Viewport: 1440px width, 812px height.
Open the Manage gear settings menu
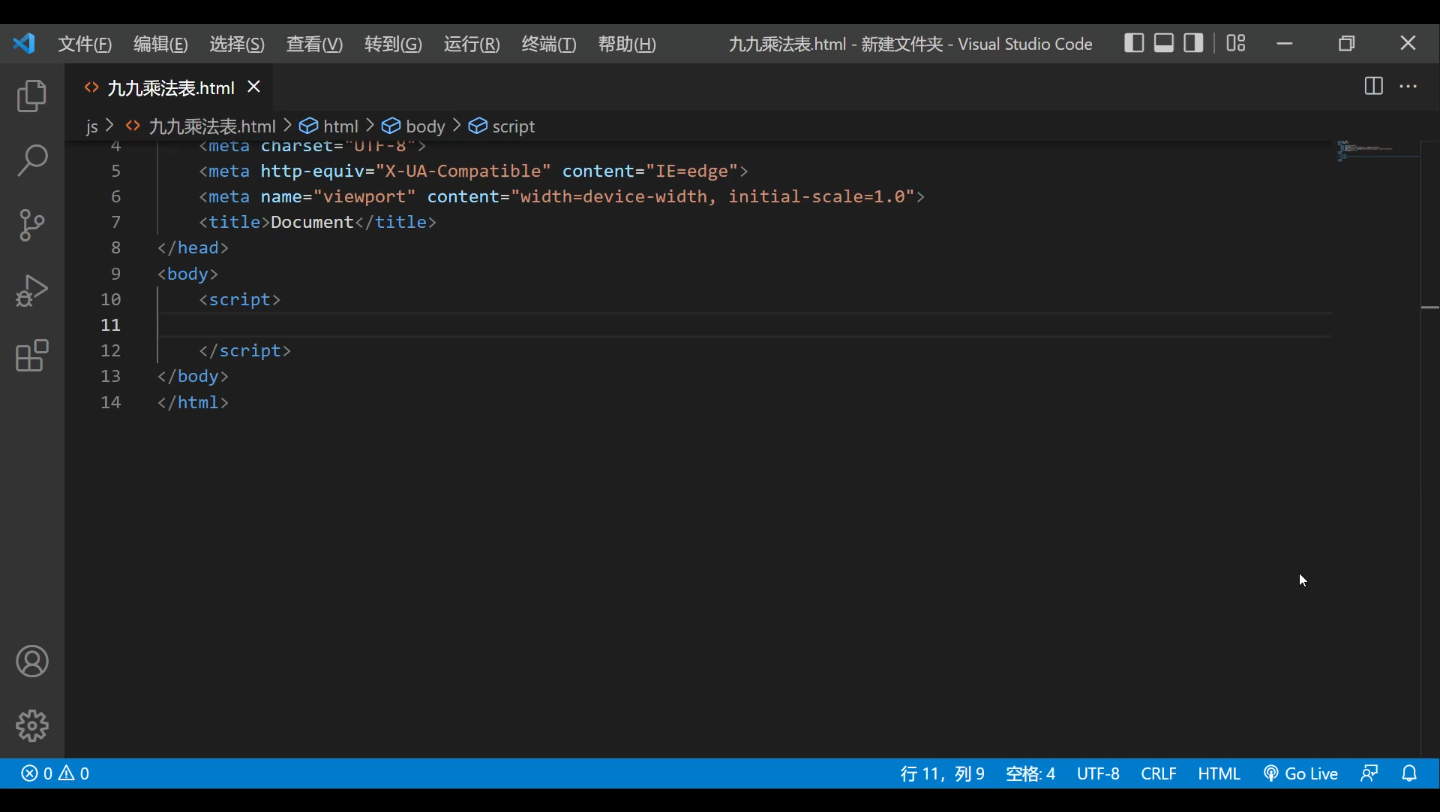(x=32, y=725)
